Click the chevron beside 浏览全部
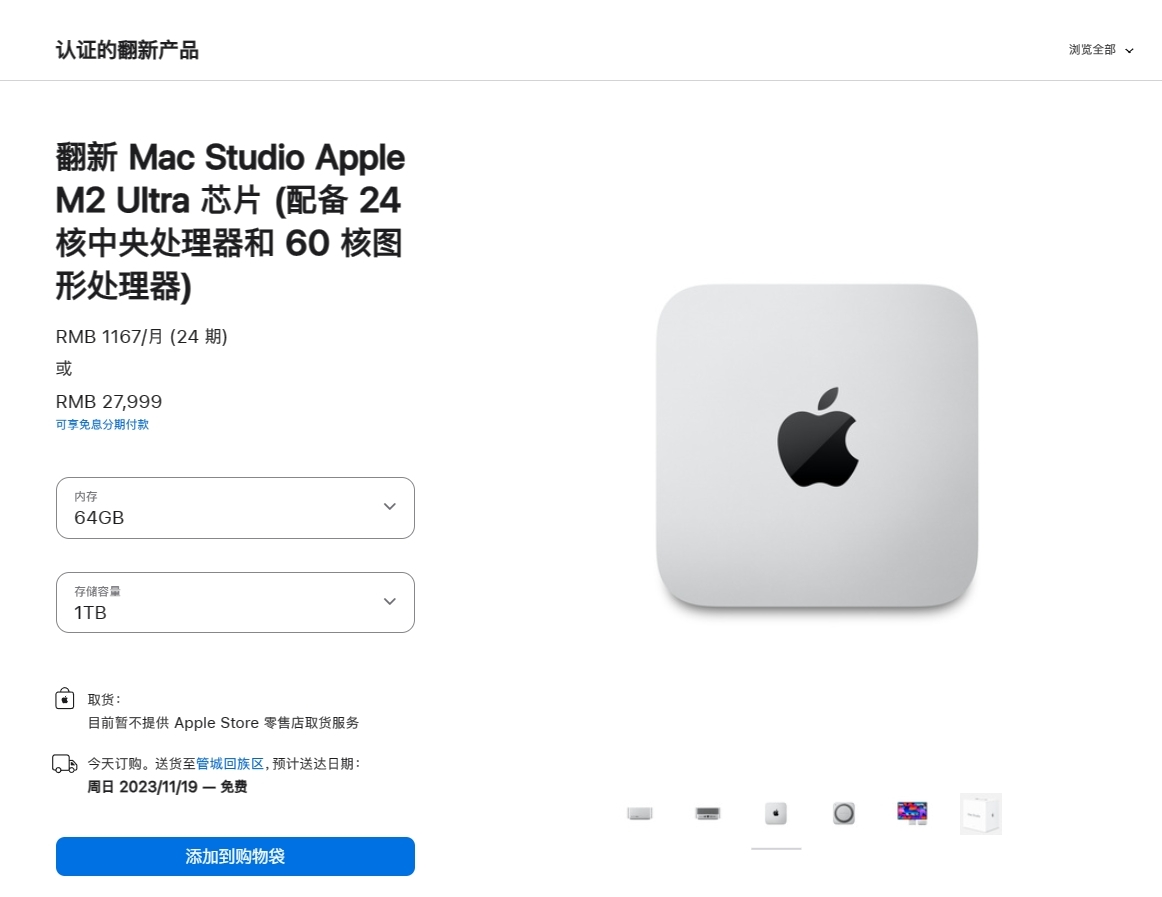 pos(1129,51)
